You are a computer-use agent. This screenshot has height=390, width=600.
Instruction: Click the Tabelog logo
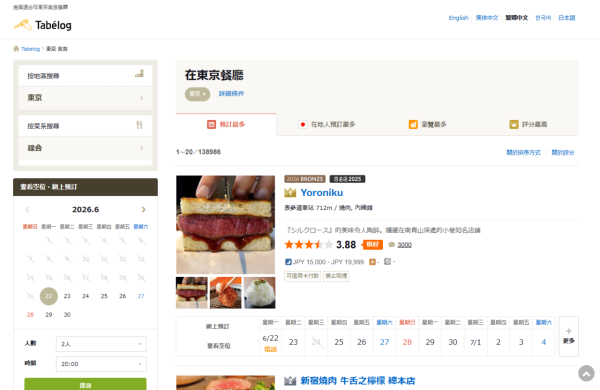pyautogui.click(x=42, y=25)
